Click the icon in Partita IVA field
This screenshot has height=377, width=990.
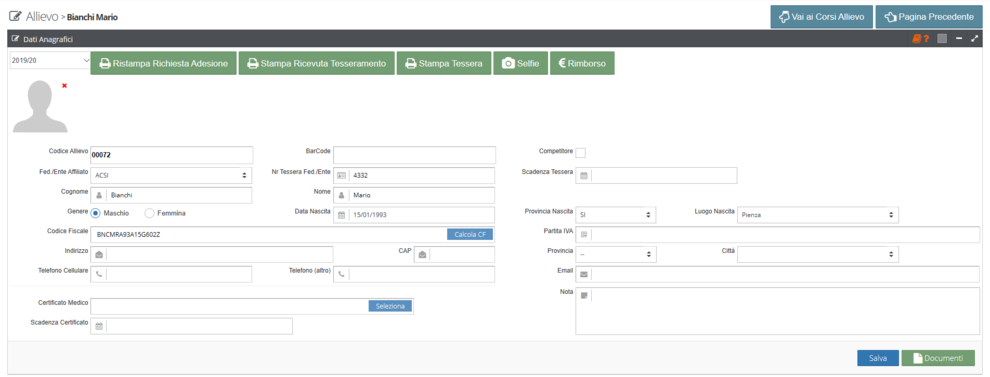point(583,234)
